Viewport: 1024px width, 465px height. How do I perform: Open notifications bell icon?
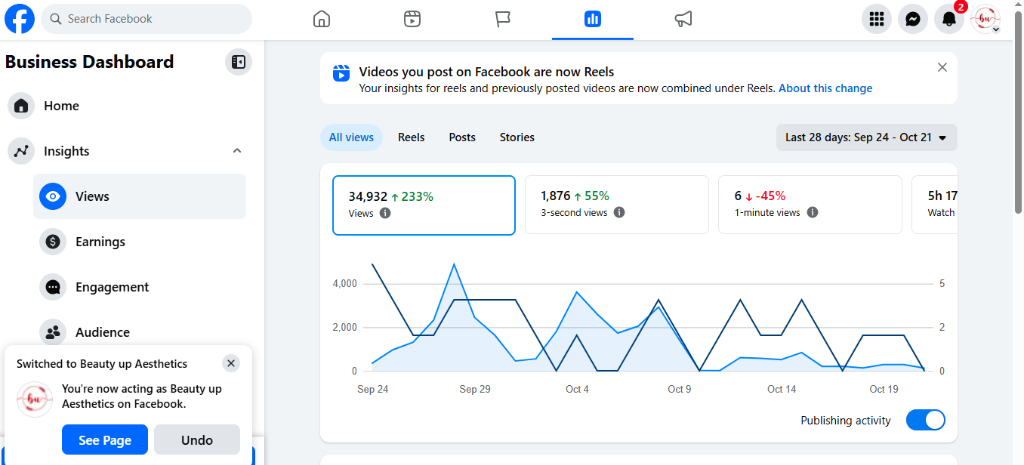click(x=949, y=19)
